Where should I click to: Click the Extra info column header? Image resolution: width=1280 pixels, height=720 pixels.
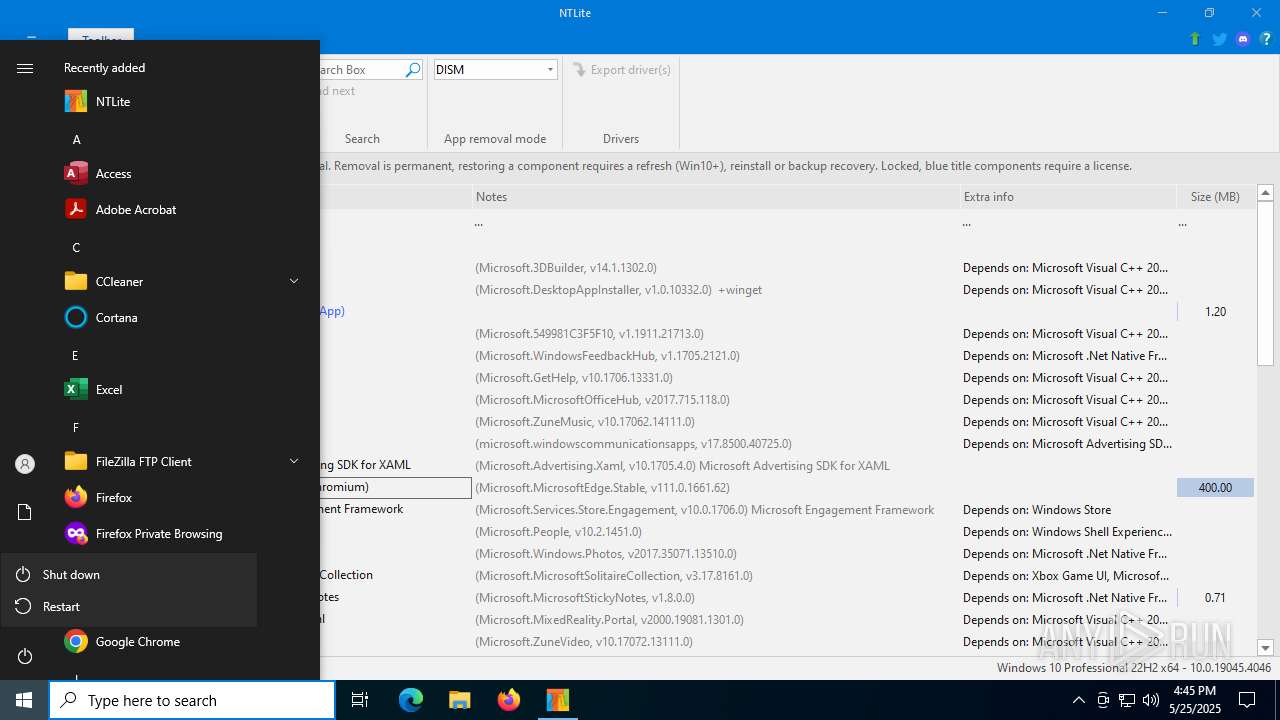pyautogui.click(x=1068, y=197)
